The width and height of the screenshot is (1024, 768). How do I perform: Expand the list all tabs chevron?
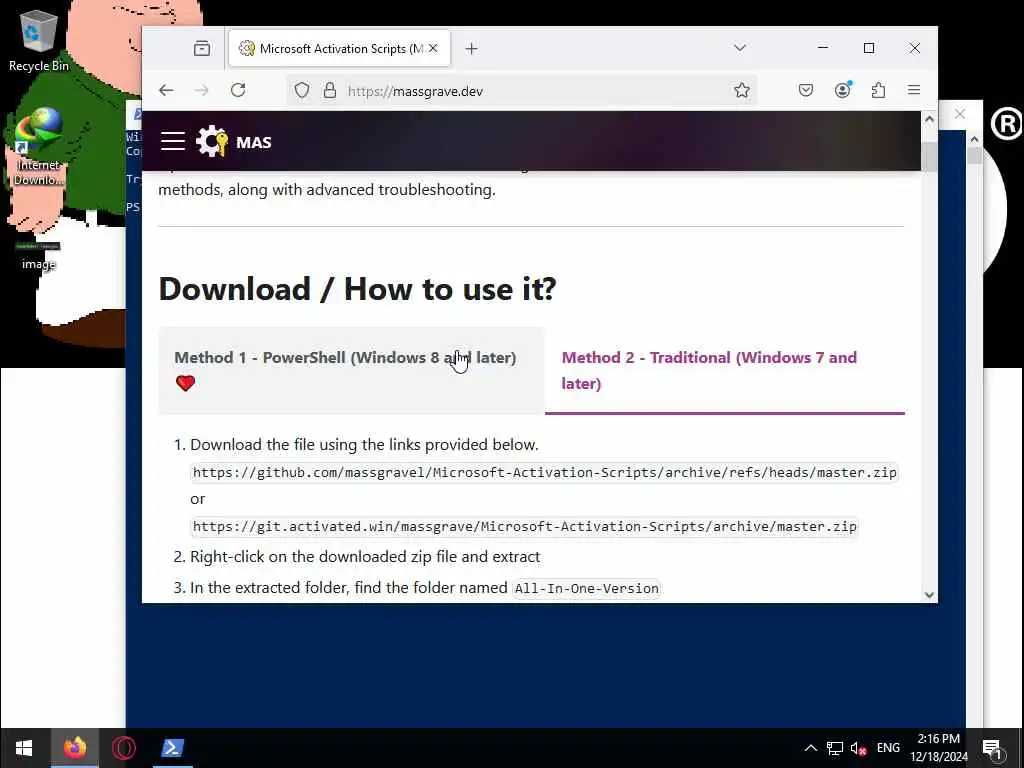(x=740, y=48)
